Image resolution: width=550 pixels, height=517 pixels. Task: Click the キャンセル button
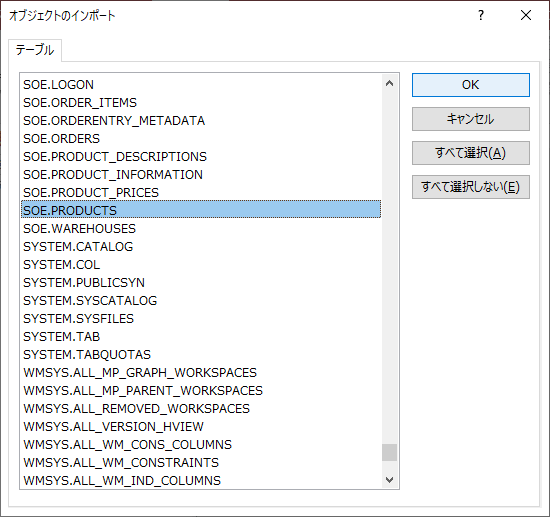click(471, 119)
